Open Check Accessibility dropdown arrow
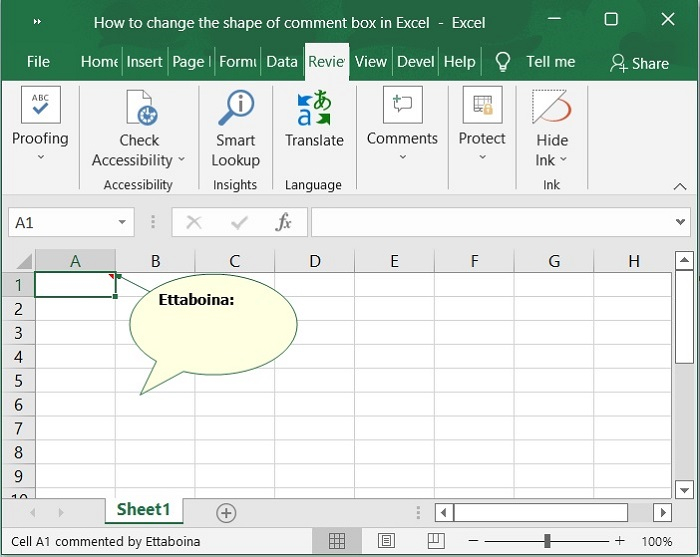Screen dimensions: 700x557 181,159
